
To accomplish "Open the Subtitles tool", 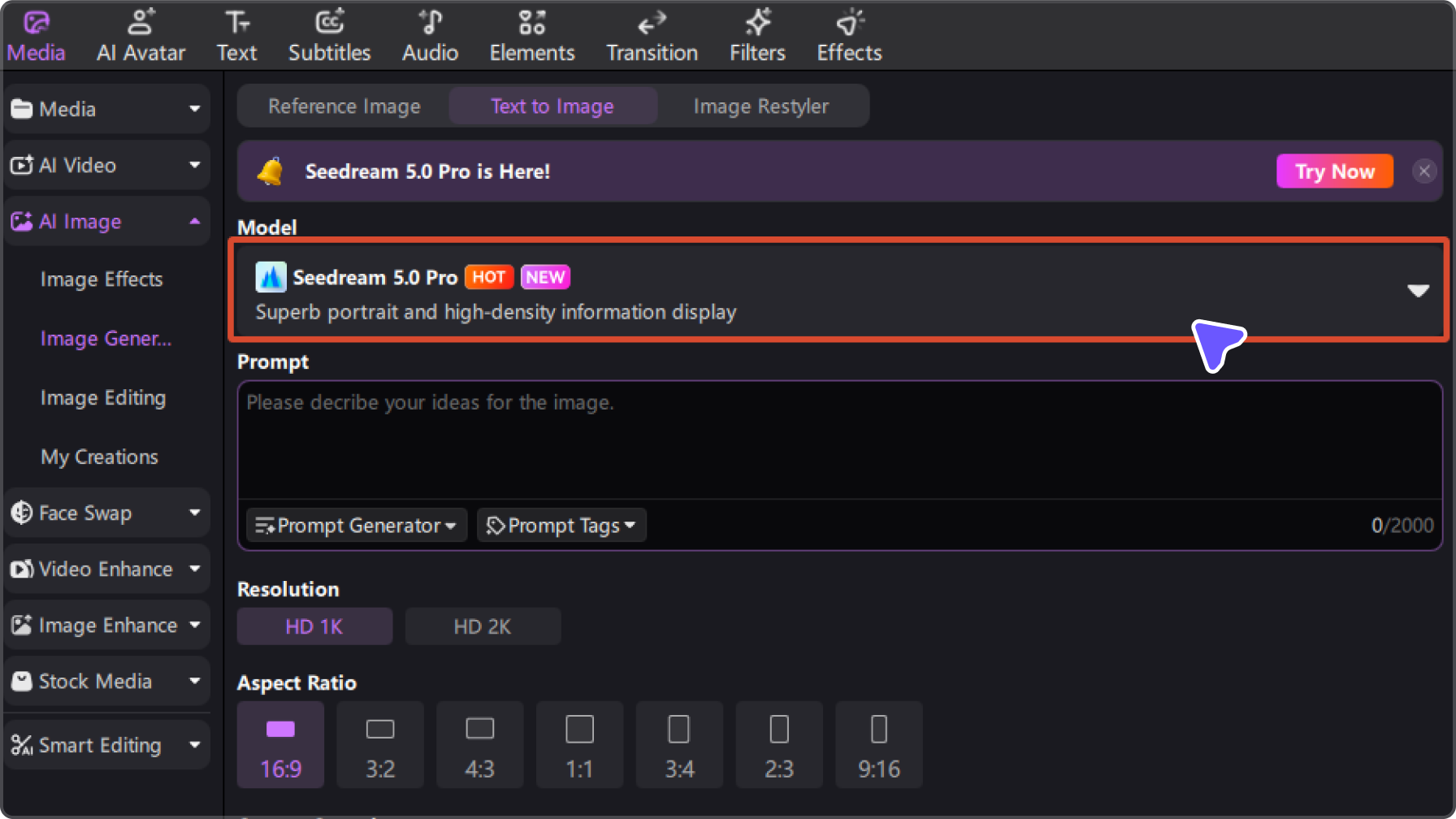I will (x=329, y=37).
